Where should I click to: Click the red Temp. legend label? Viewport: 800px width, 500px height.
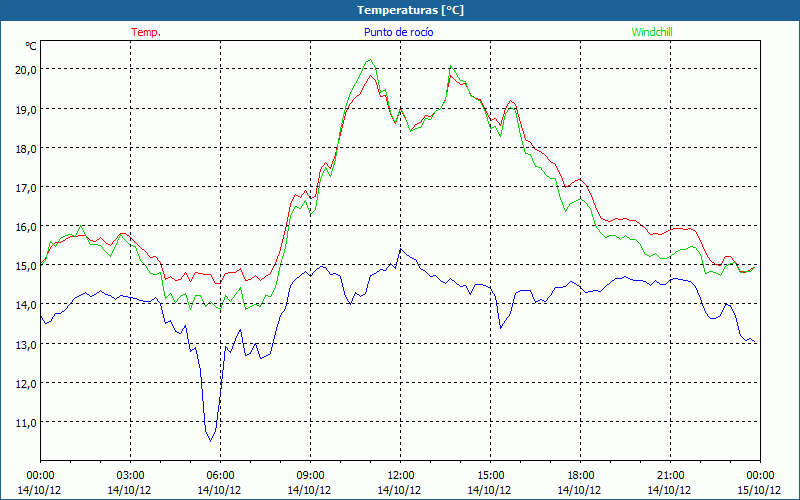pos(146,32)
